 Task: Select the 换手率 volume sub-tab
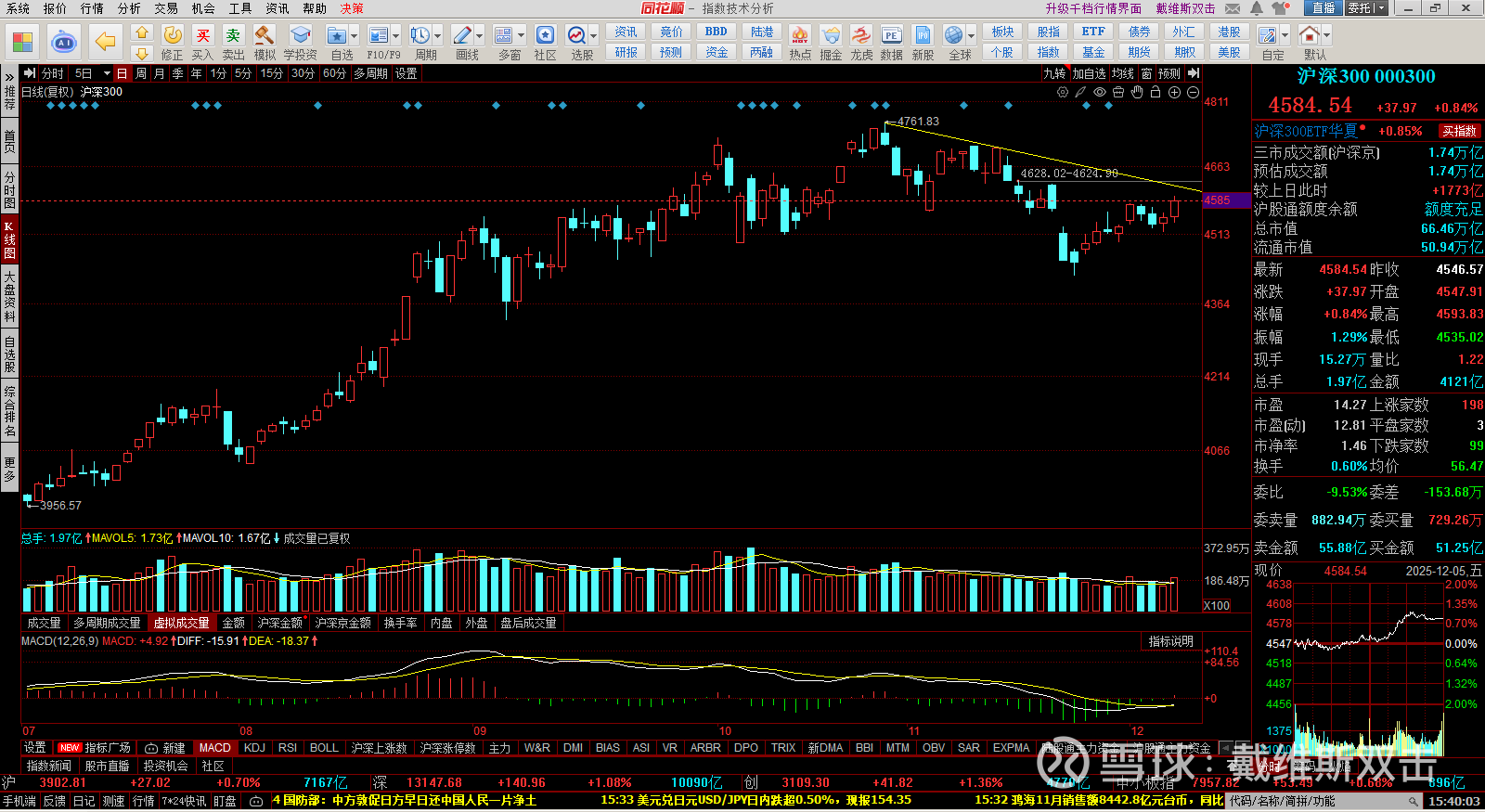[x=400, y=623]
